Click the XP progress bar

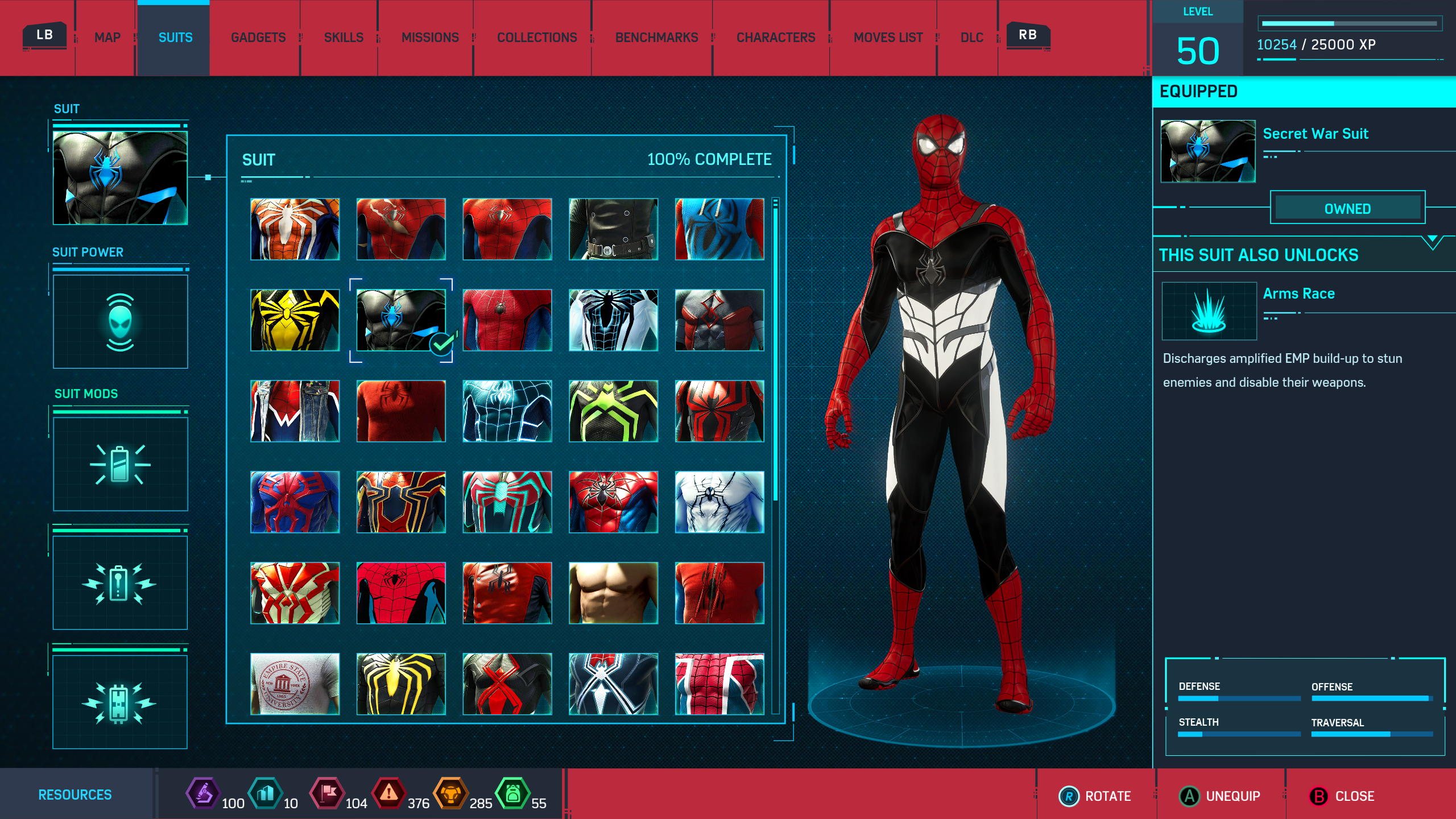point(1349,24)
